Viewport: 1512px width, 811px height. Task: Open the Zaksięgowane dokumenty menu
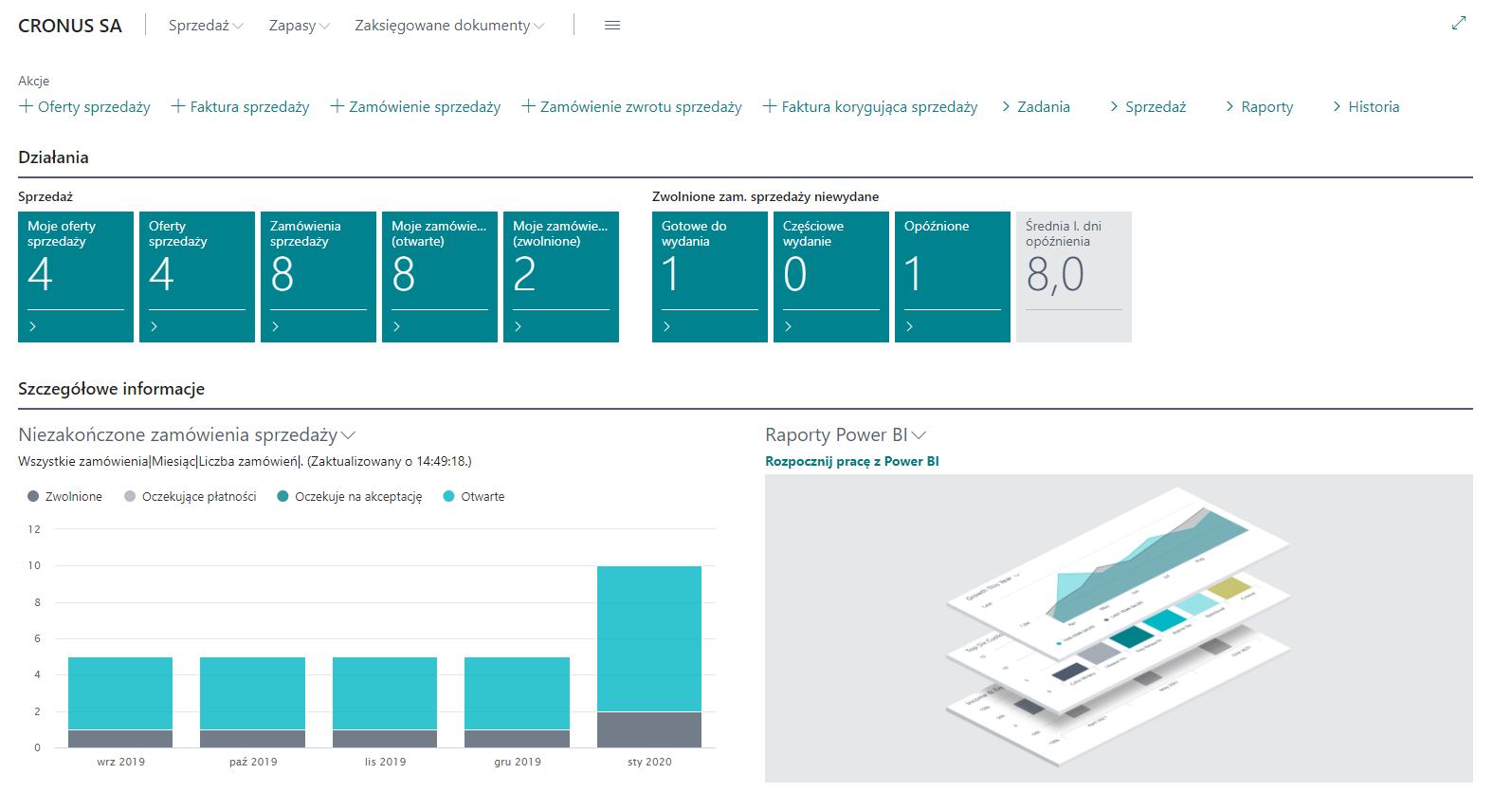tap(449, 26)
